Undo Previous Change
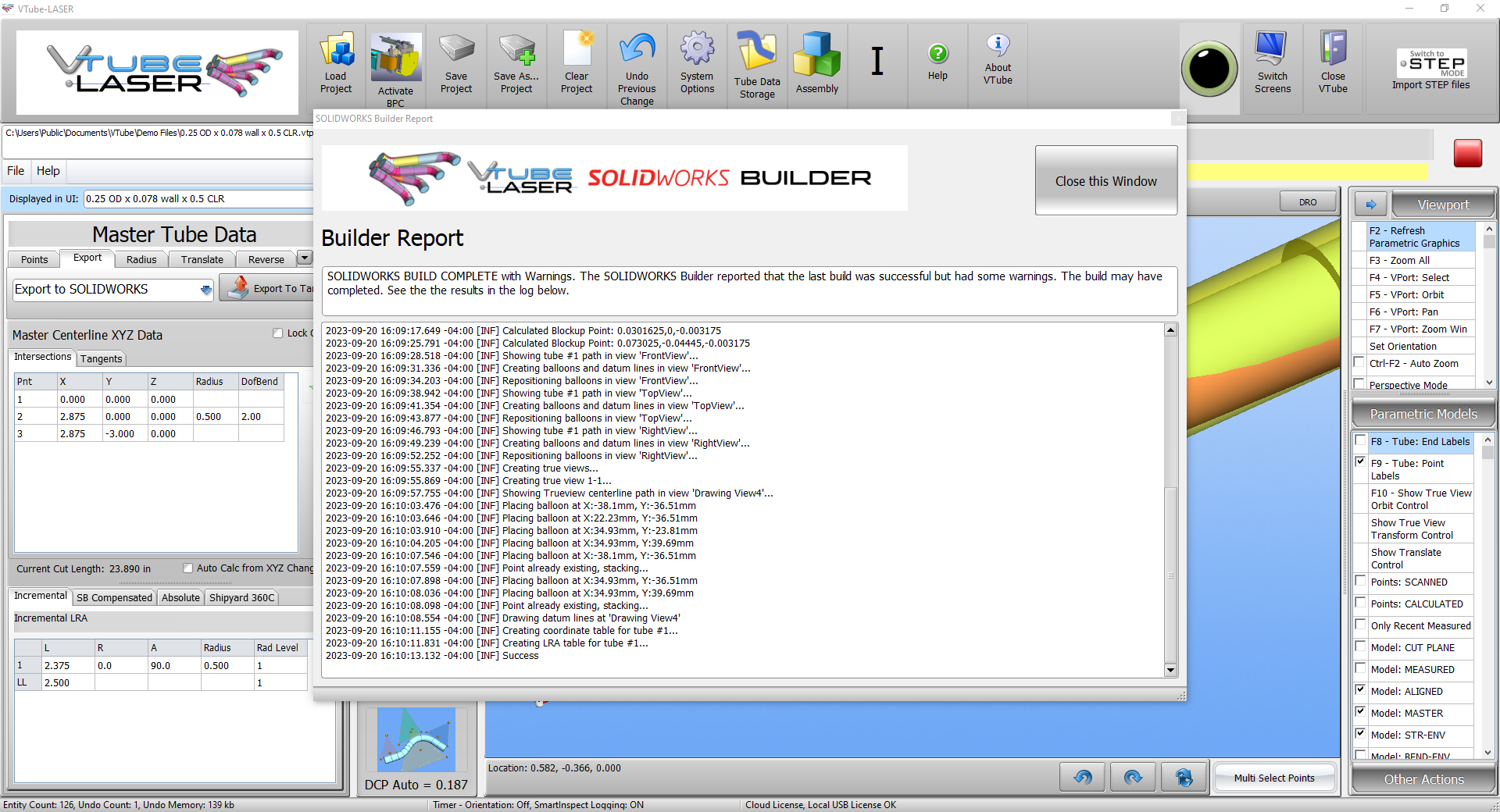This screenshot has width=1500, height=812. (637, 69)
